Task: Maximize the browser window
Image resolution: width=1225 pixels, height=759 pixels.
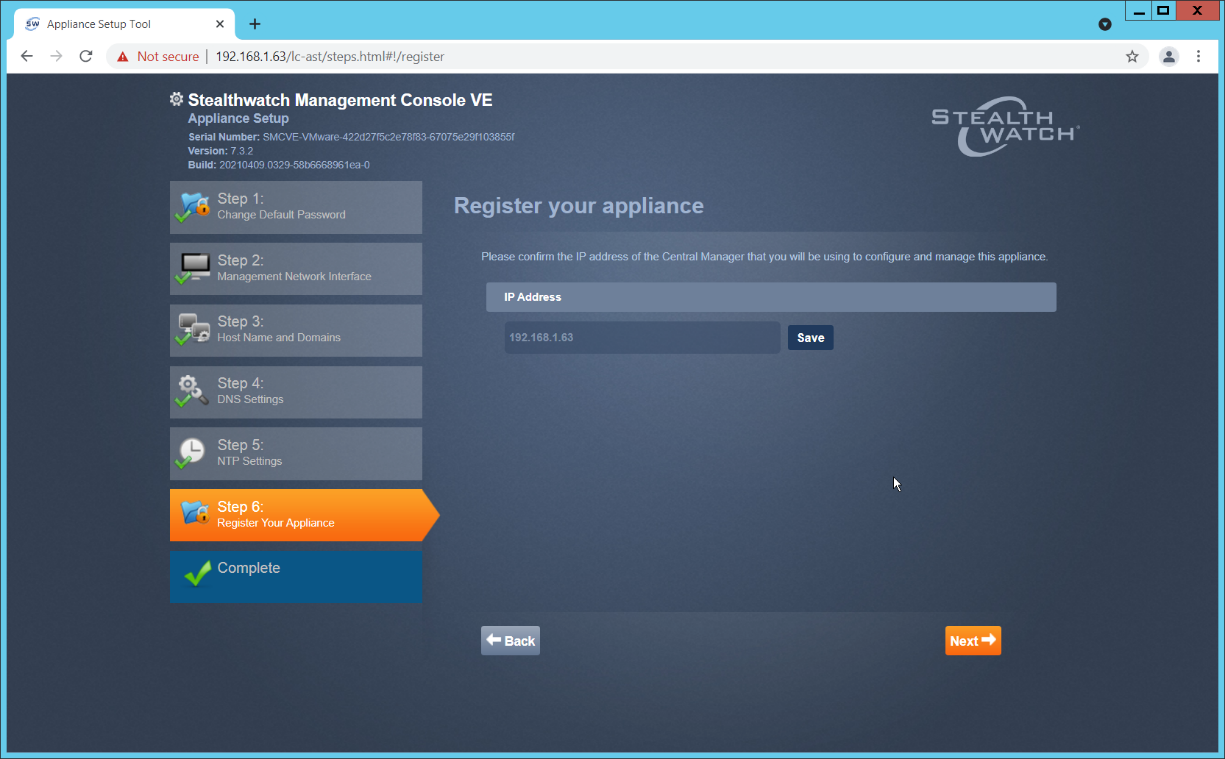Action: [x=1163, y=11]
